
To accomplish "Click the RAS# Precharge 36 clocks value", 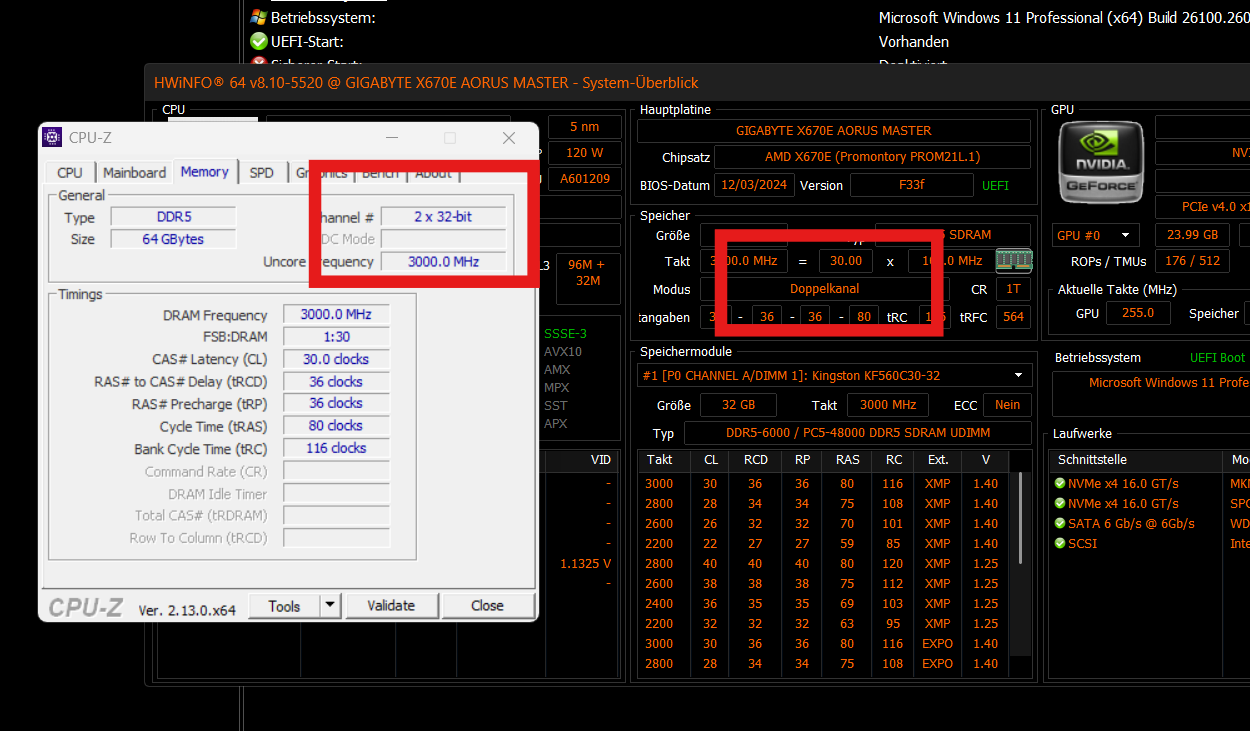I will point(336,403).
